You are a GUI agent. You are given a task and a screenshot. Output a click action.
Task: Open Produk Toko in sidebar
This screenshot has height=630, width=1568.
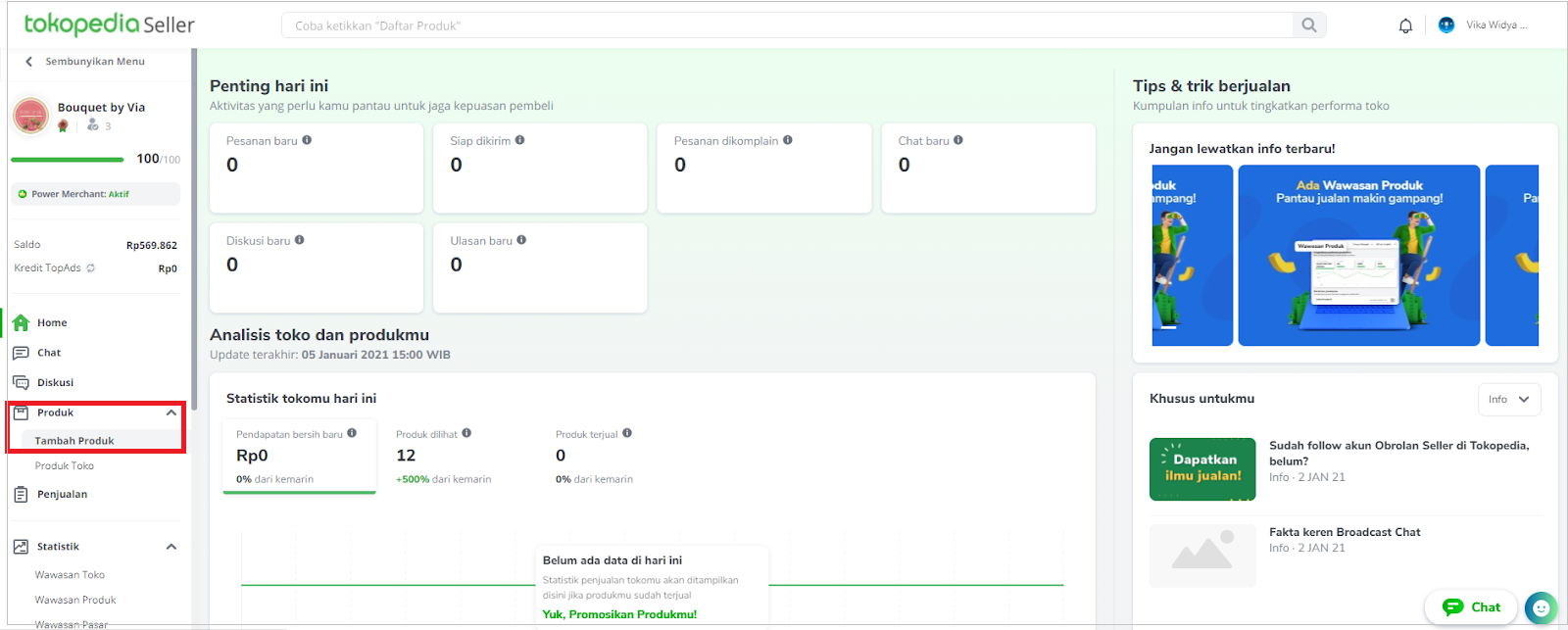point(65,466)
